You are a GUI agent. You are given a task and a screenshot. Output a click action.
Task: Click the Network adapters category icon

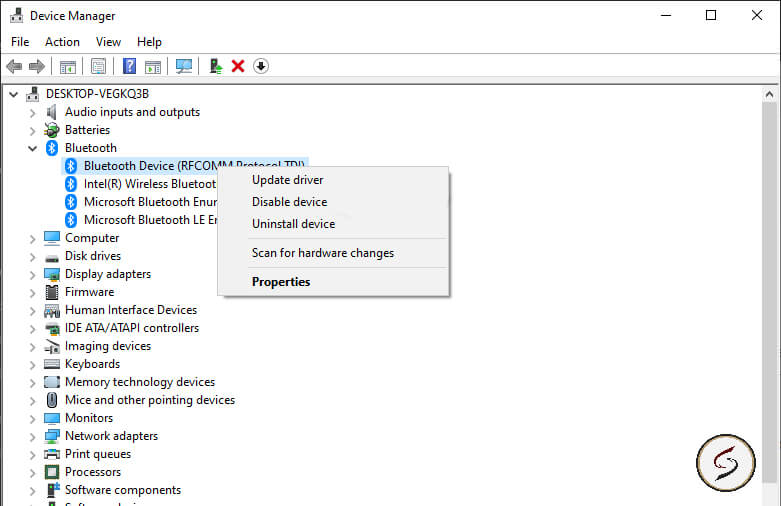[52, 436]
